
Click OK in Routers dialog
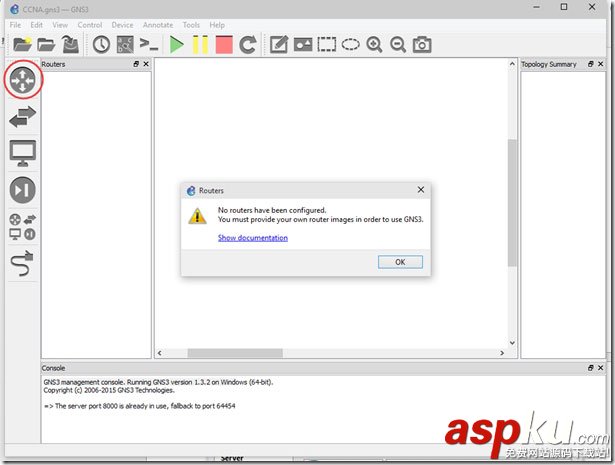400,262
